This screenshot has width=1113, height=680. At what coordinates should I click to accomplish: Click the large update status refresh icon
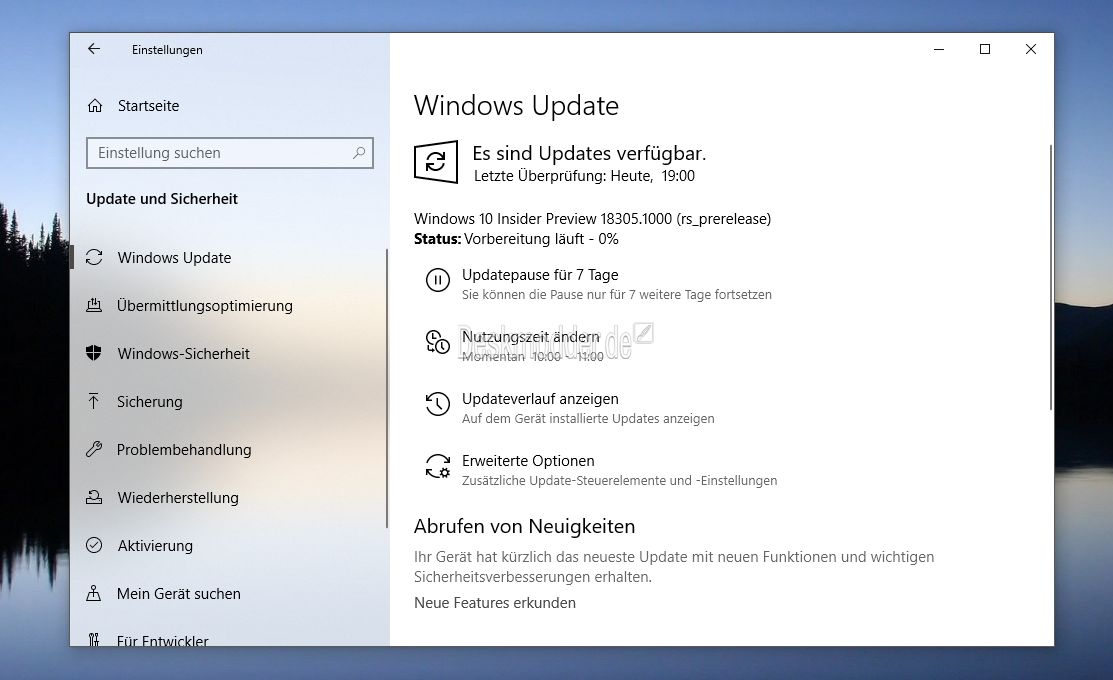(436, 162)
